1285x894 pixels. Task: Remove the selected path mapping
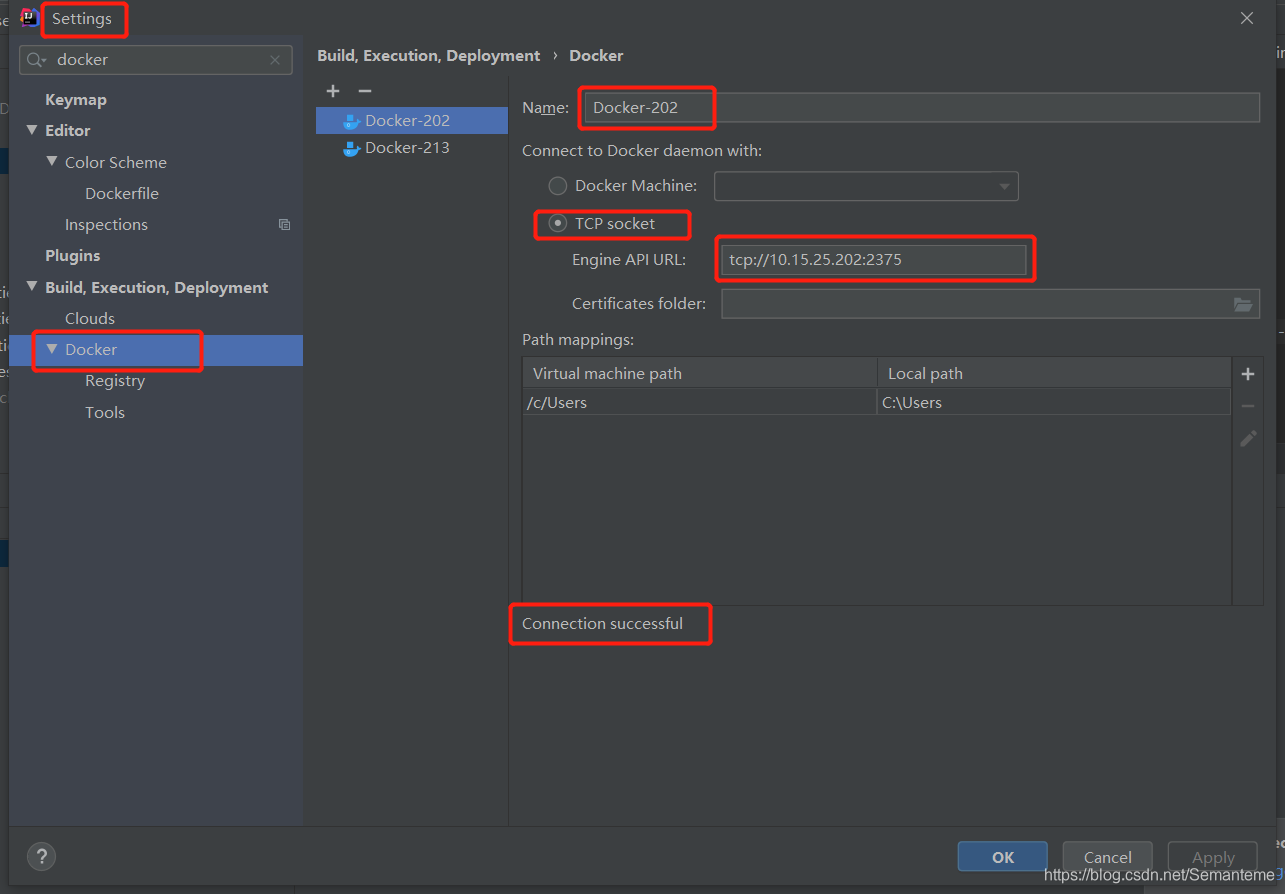pyautogui.click(x=1248, y=406)
